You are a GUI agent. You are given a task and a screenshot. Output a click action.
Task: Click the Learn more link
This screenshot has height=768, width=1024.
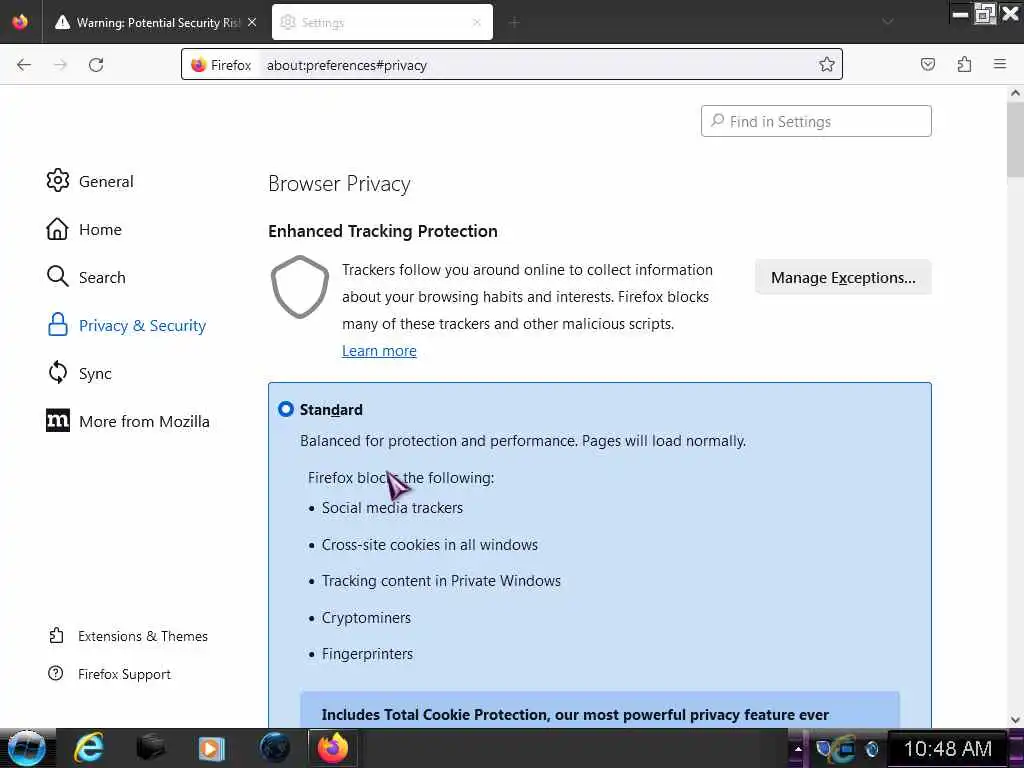(379, 351)
